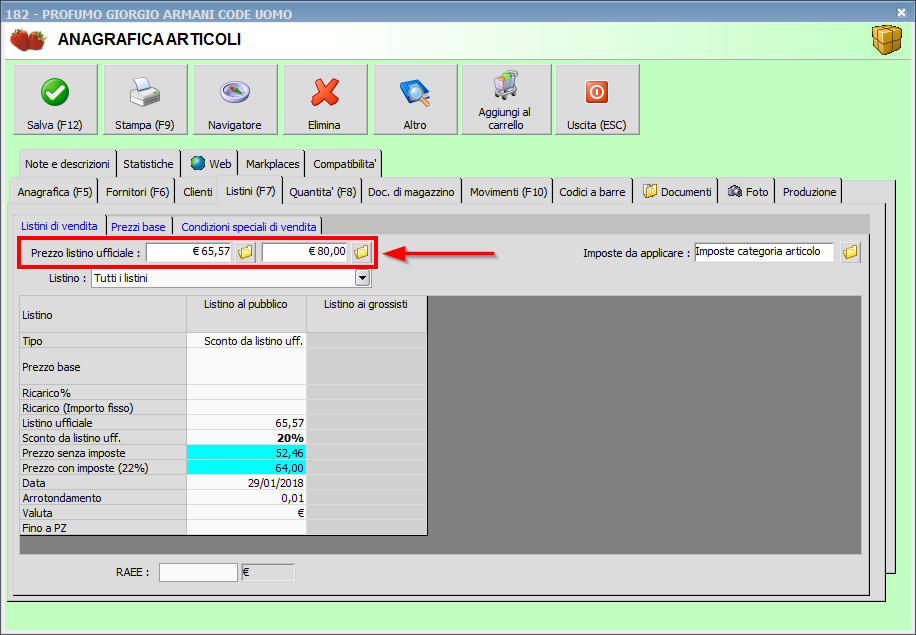Click the strawberry logo beside Anagrafica Articoli
This screenshot has width=916, height=635.
coord(27,38)
